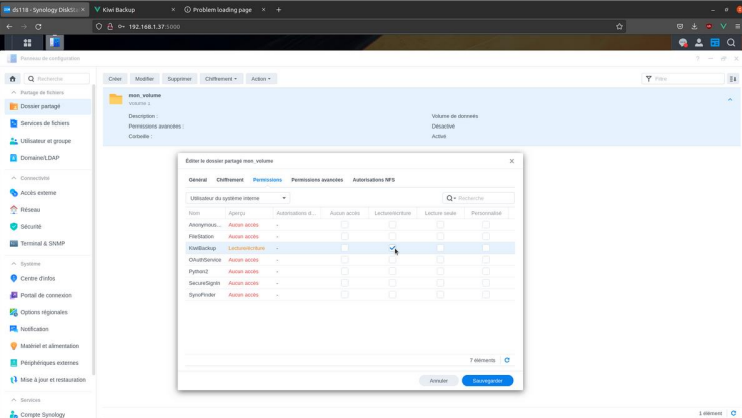The height and width of the screenshot is (418, 742).
Task: Check Lecture seule for KiwiBackup
Action: (x=440, y=248)
